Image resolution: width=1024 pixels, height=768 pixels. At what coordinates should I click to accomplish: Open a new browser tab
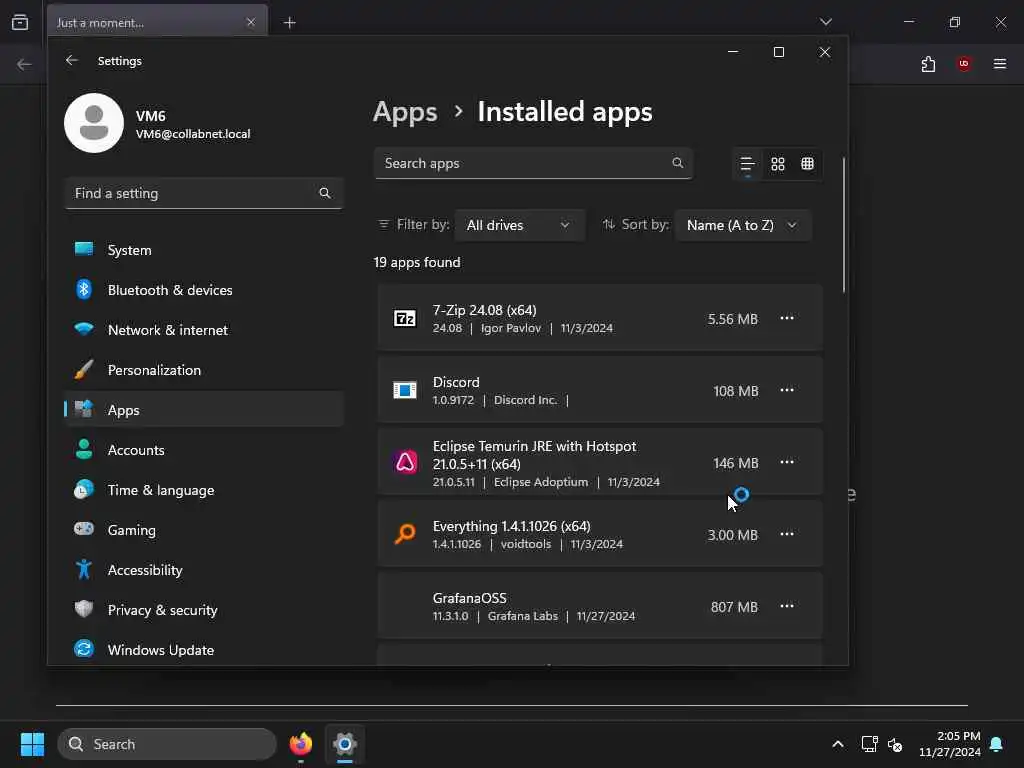click(289, 23)
